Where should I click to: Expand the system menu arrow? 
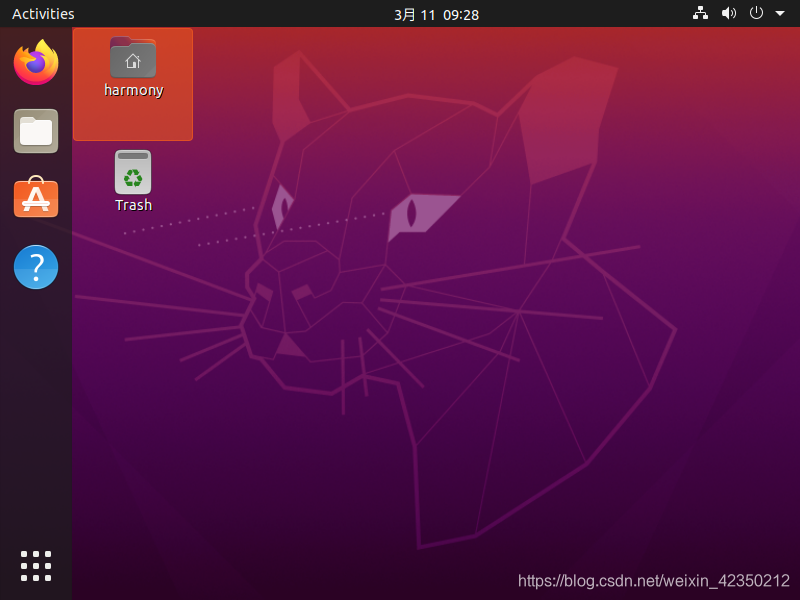click(x=780, y=13)
